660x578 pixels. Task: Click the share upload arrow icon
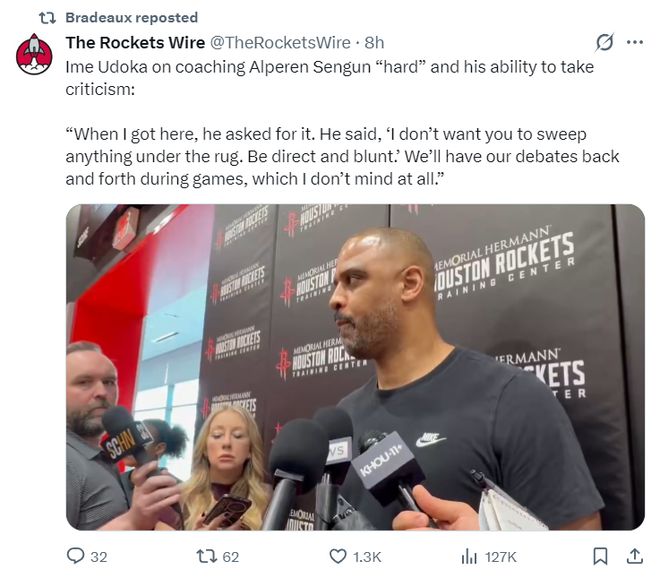coord(633,556)
